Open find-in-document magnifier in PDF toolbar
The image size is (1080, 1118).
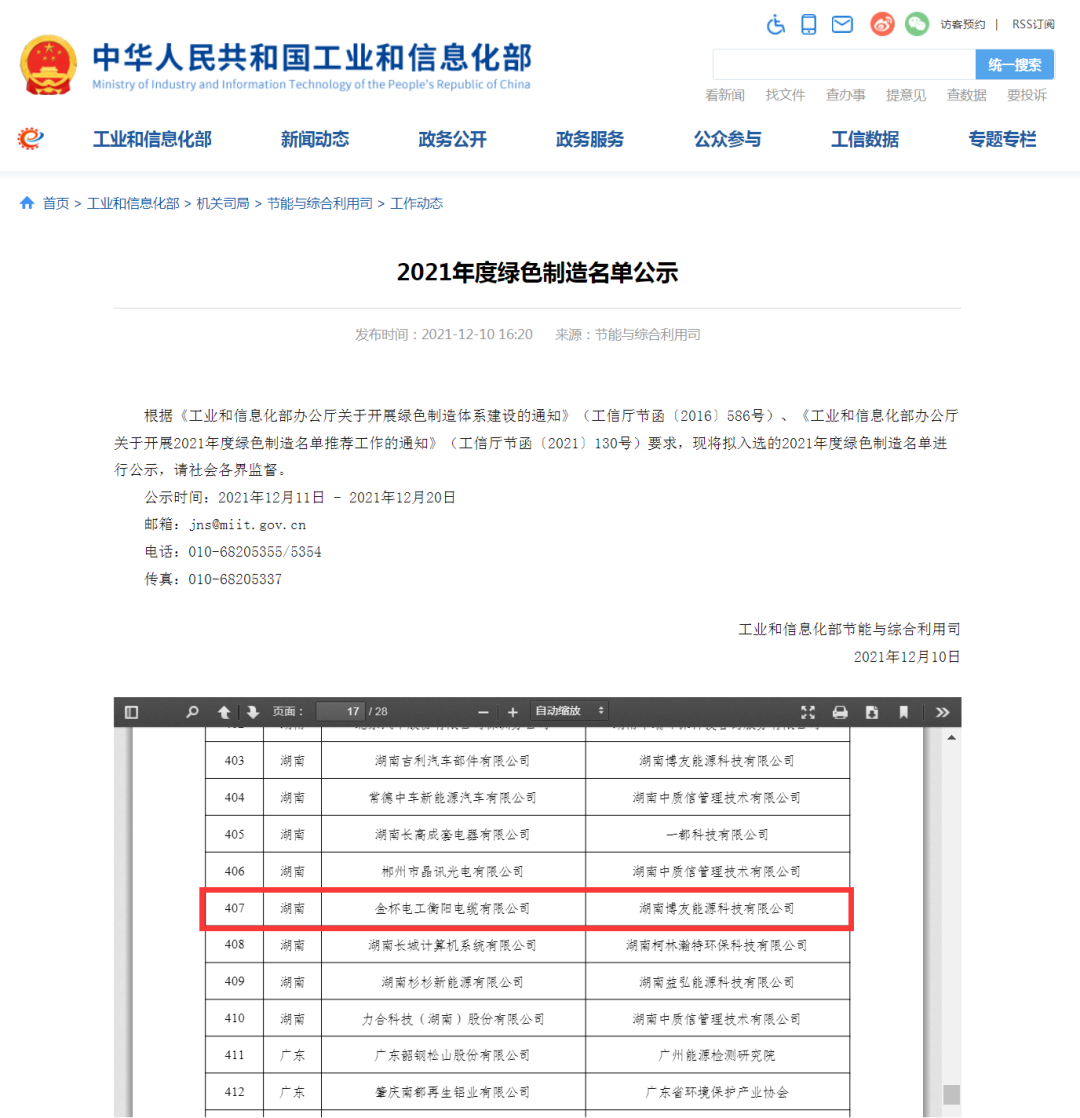click(192, 712)
